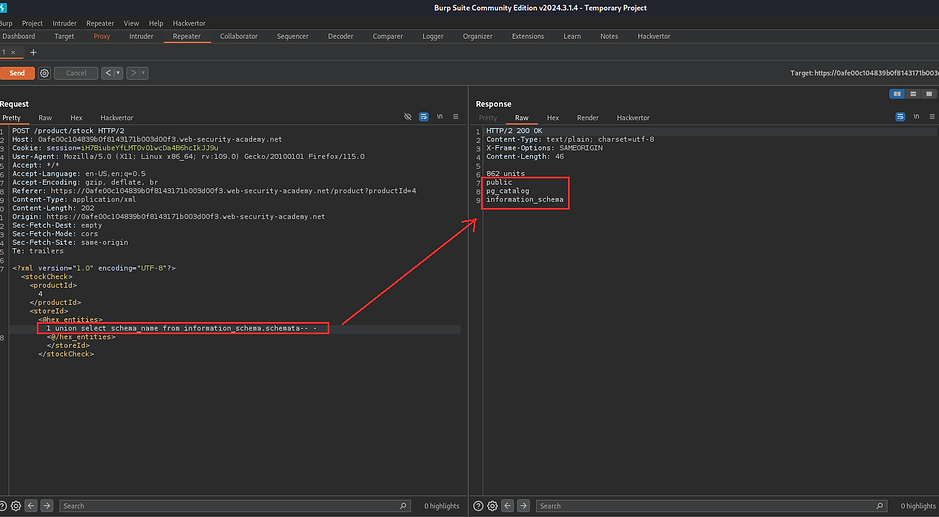Select Response Raw view tab
Image resolution: width=939 pixels, height=517 pixels.
click(522, 118)
